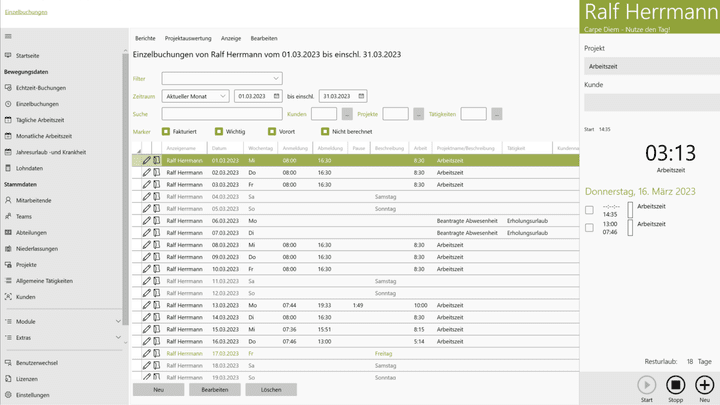Open the Zeitraum Aktueller Monat dropdown

pyautogui.click(x=195, y=96)
